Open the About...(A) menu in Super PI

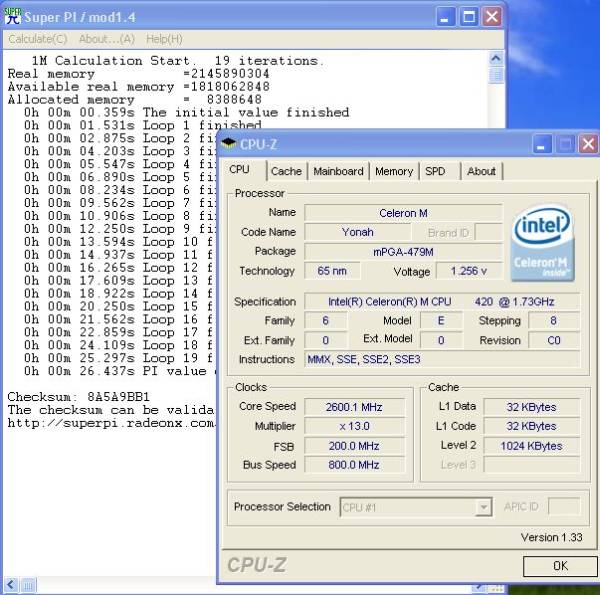[x=107, y=39]
